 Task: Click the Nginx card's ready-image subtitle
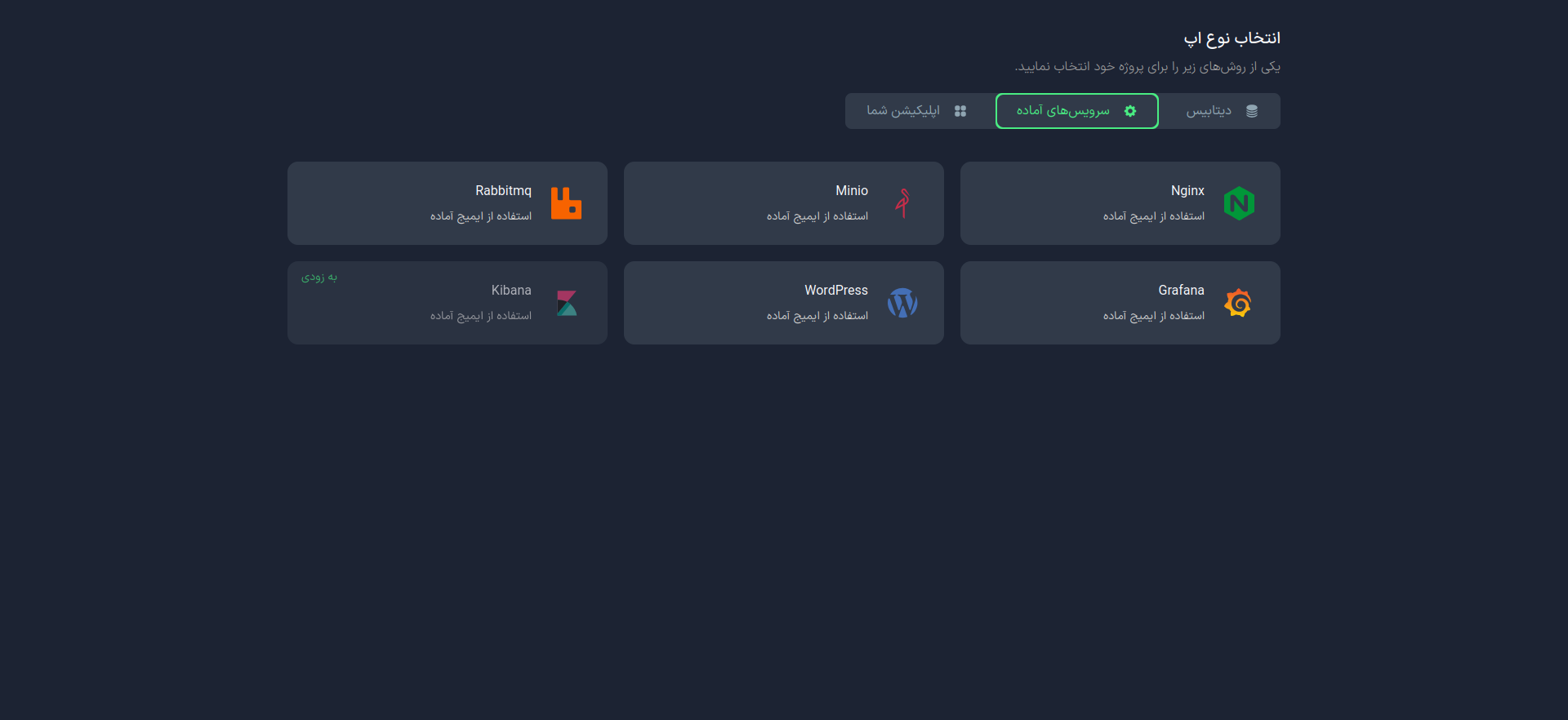tap(1154, 216)
